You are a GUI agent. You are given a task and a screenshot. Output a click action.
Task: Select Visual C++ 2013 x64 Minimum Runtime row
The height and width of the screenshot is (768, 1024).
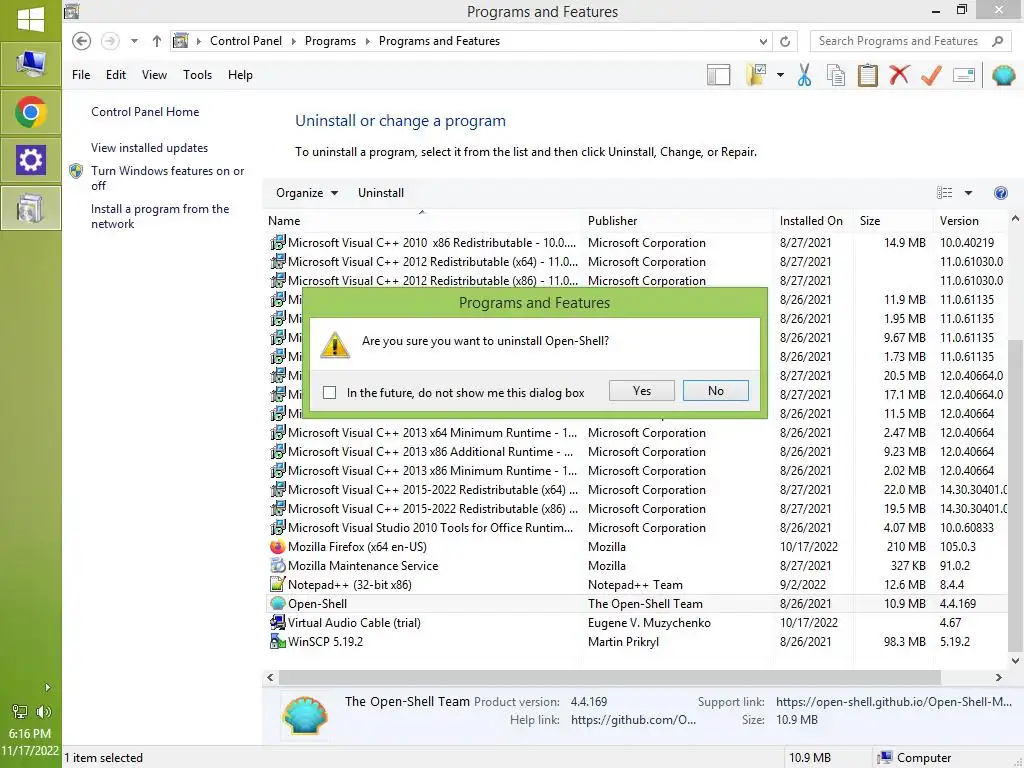click(x=637, y=432)
